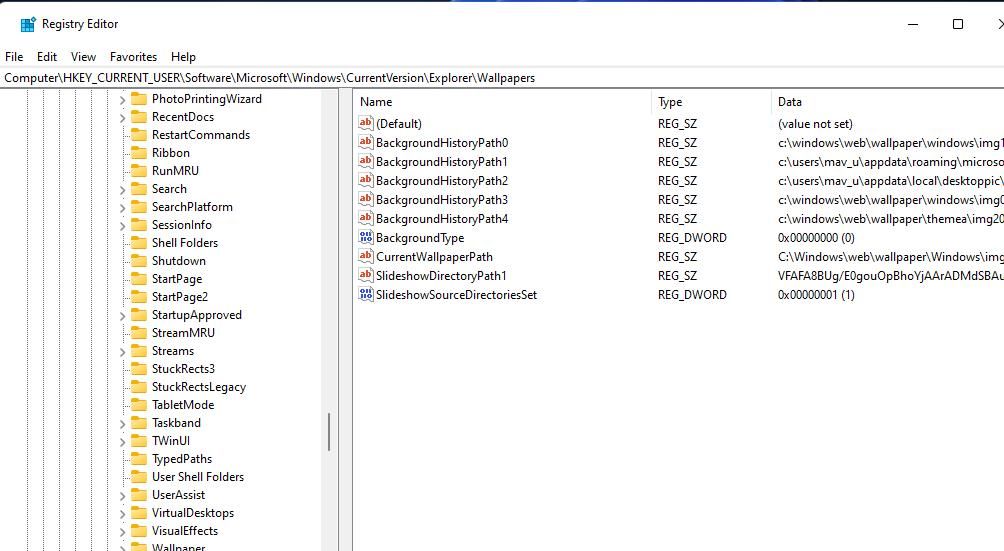The width and height of the screenshot is (1004, 551).
Task: Click the BackgroundHistoryPath2 string icon
Action: [x=366, y=180]
